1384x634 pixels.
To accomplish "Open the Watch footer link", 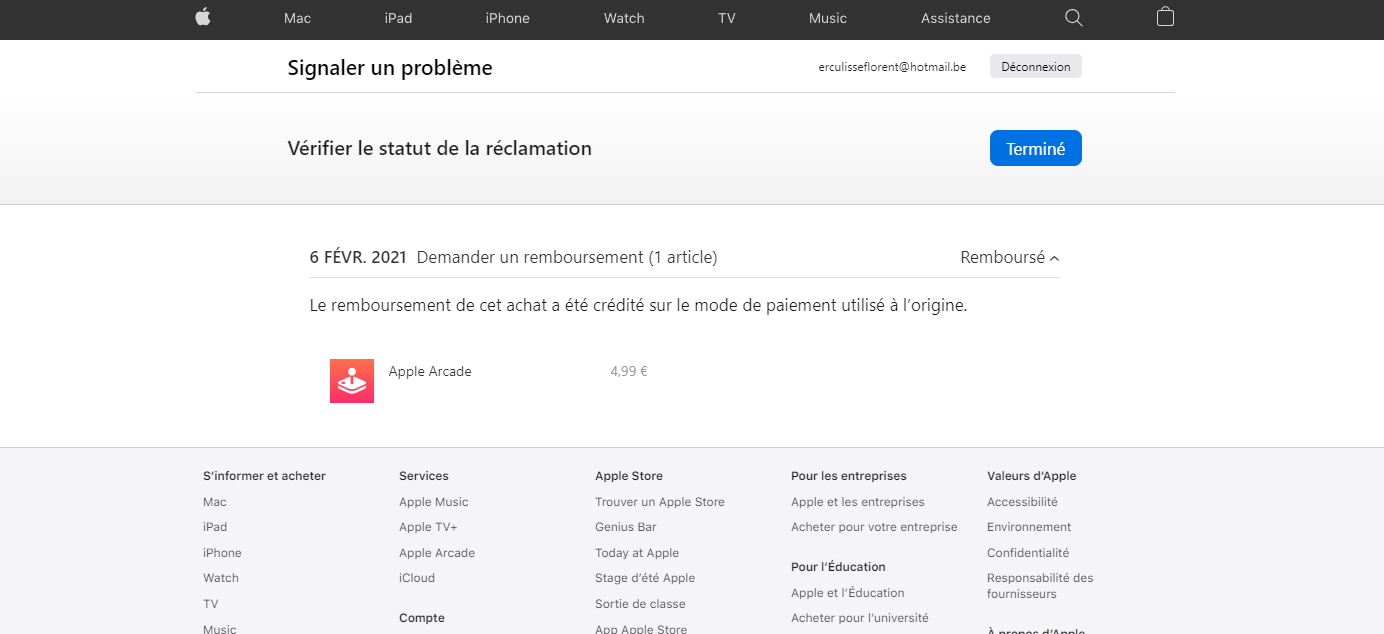I will pyautogui.click(x=221, y=578).
